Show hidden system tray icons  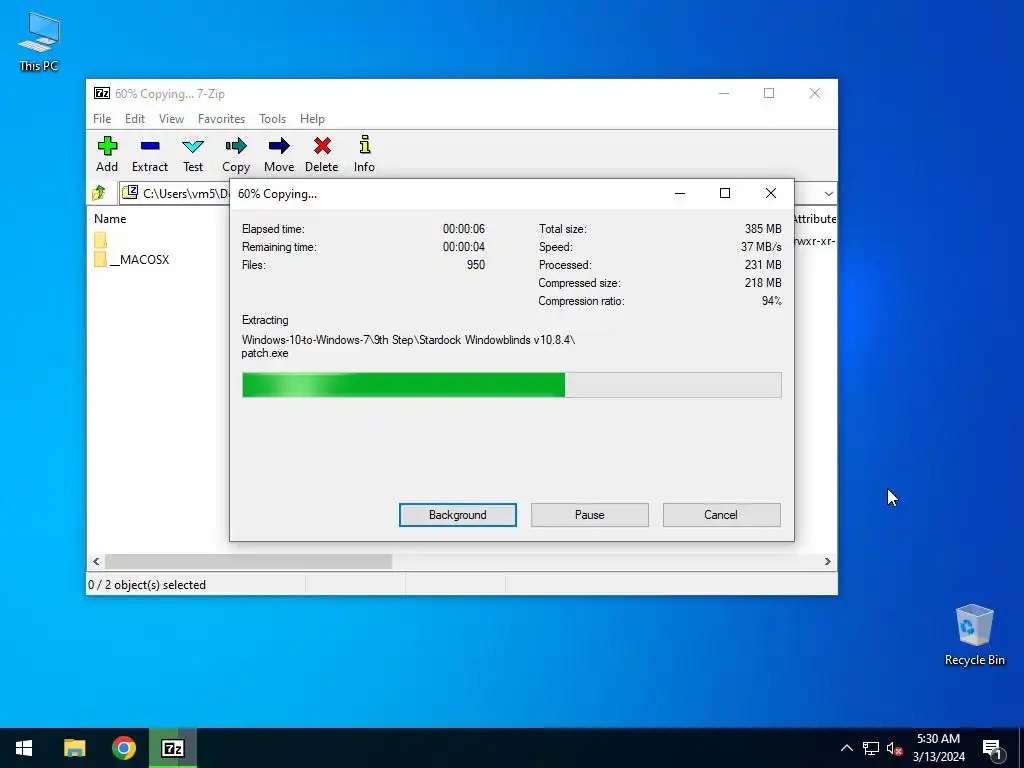pos(846,748)
